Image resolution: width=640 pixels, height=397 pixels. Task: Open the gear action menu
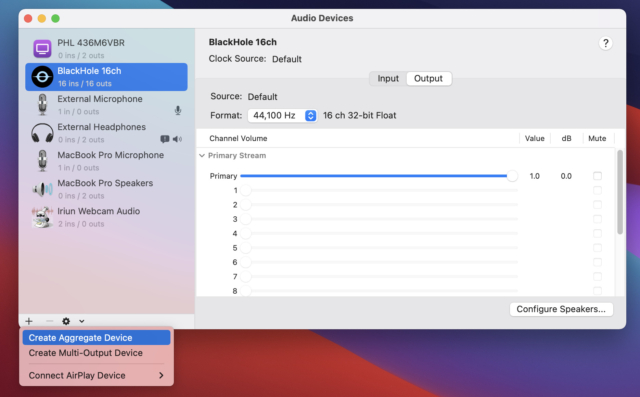(x=66, y=321)
